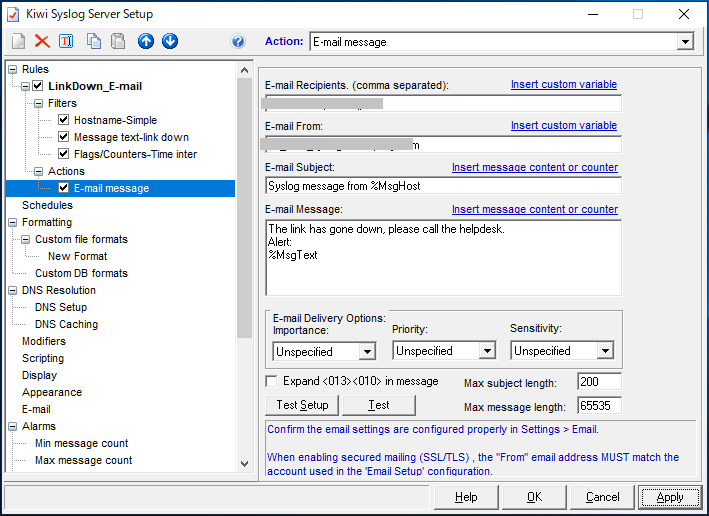This screenshot has height=516, width=709.
Task: Click the red X Delete icon
Action: (x=42, y=41)
